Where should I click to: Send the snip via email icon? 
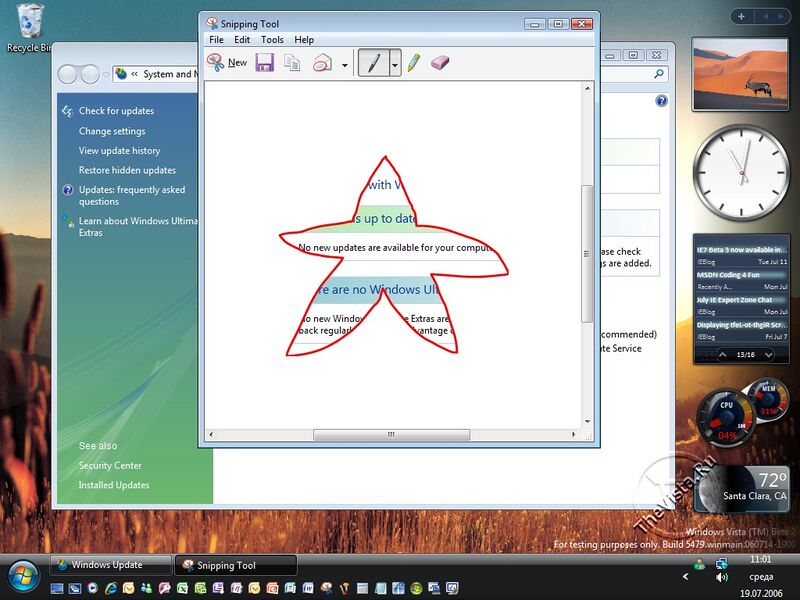click(322, 63)
